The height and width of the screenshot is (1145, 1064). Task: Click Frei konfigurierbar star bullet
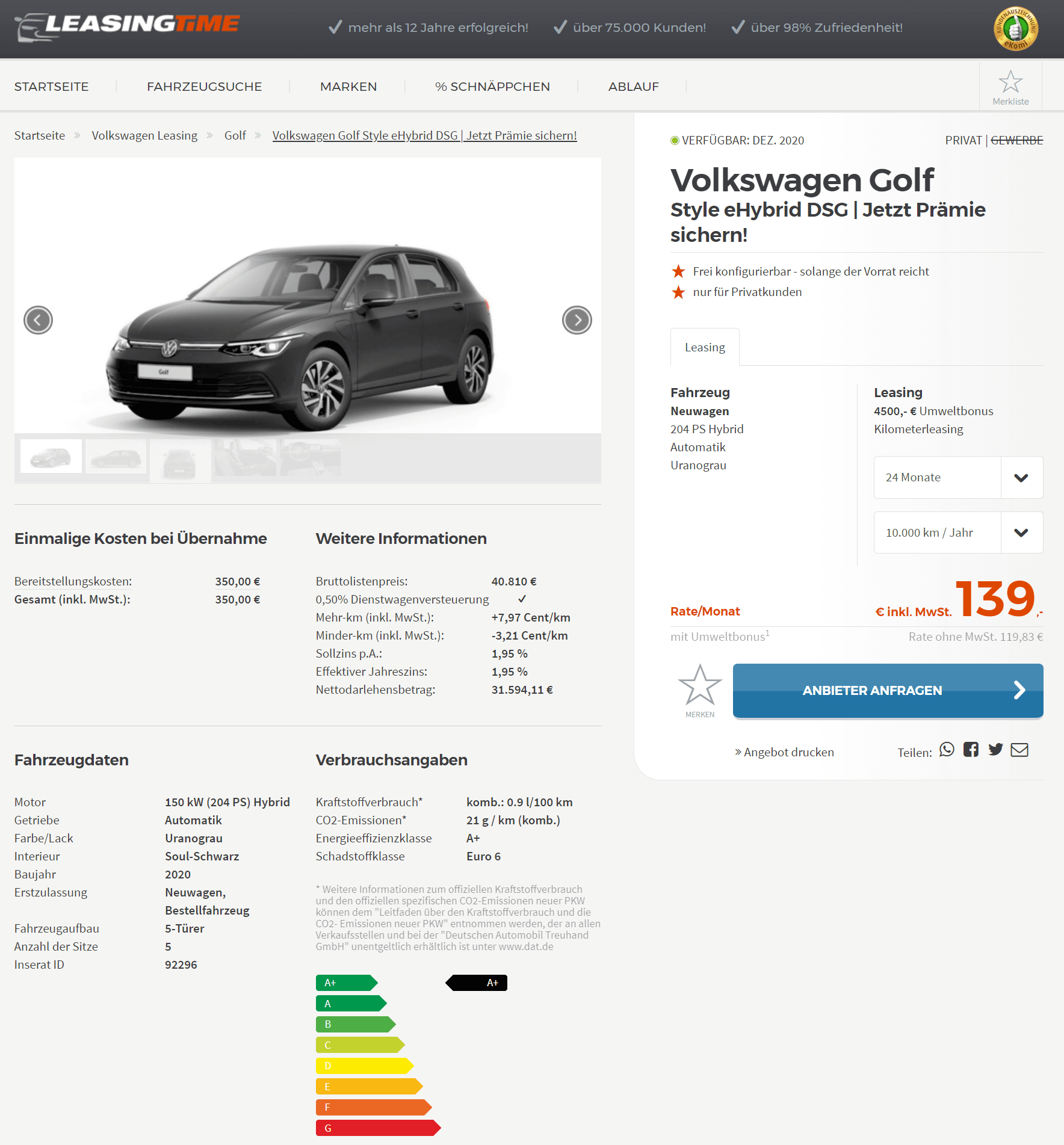click(x=678, y=271)
